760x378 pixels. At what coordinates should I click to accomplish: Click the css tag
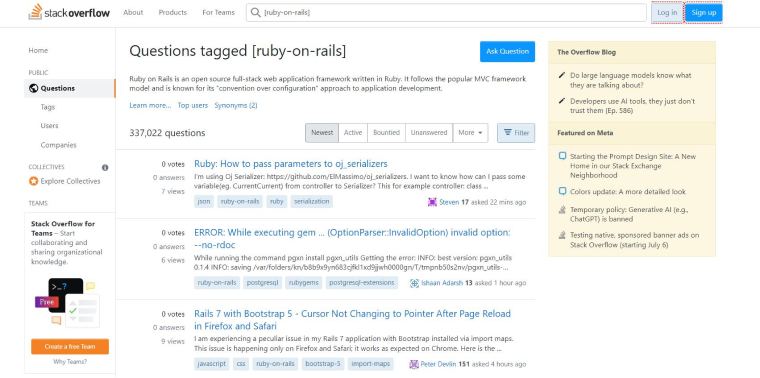pyautogui.click(x=241, y=363)
